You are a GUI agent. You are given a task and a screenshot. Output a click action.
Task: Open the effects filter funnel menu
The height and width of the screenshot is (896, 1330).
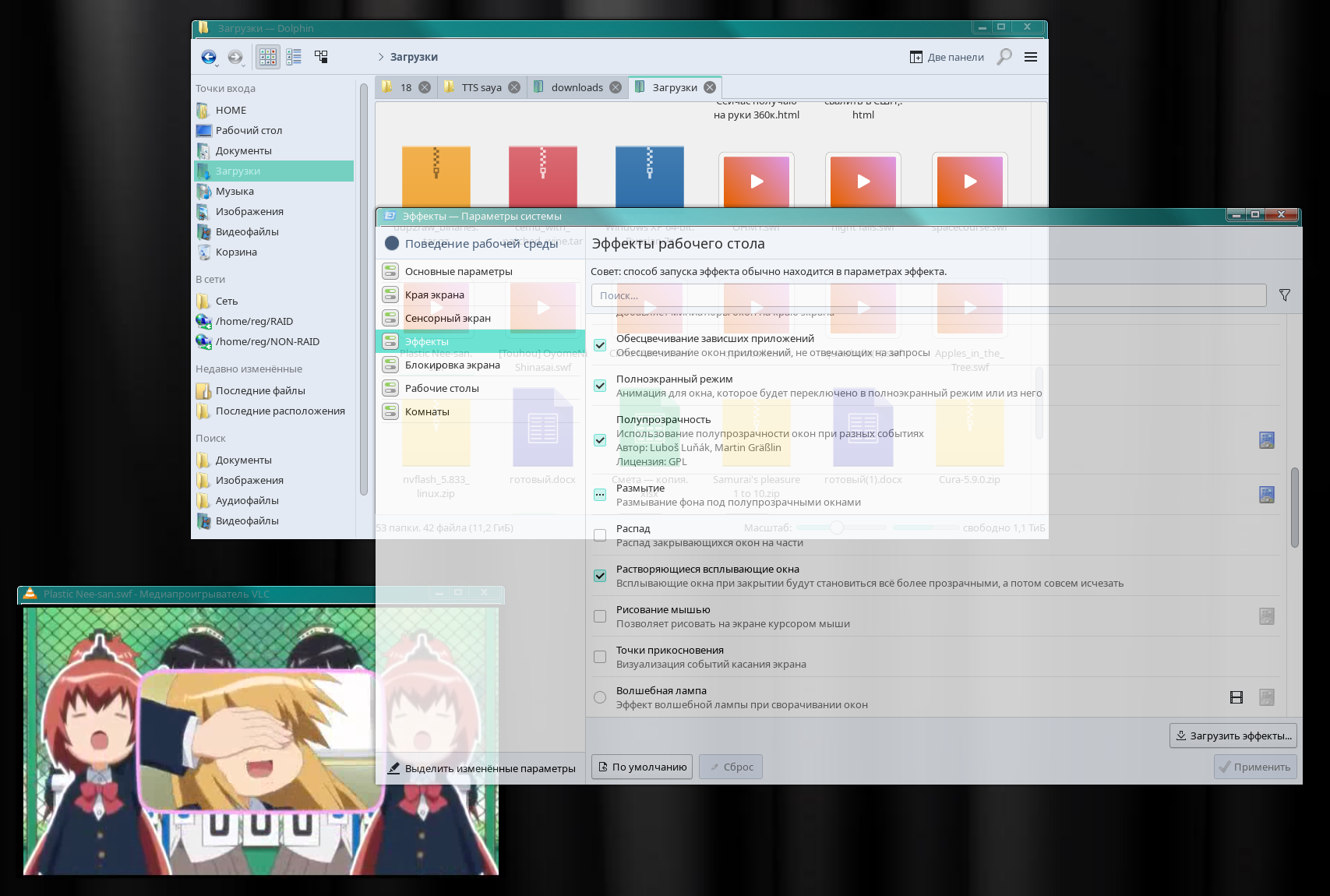click(x=1285, y=295)
